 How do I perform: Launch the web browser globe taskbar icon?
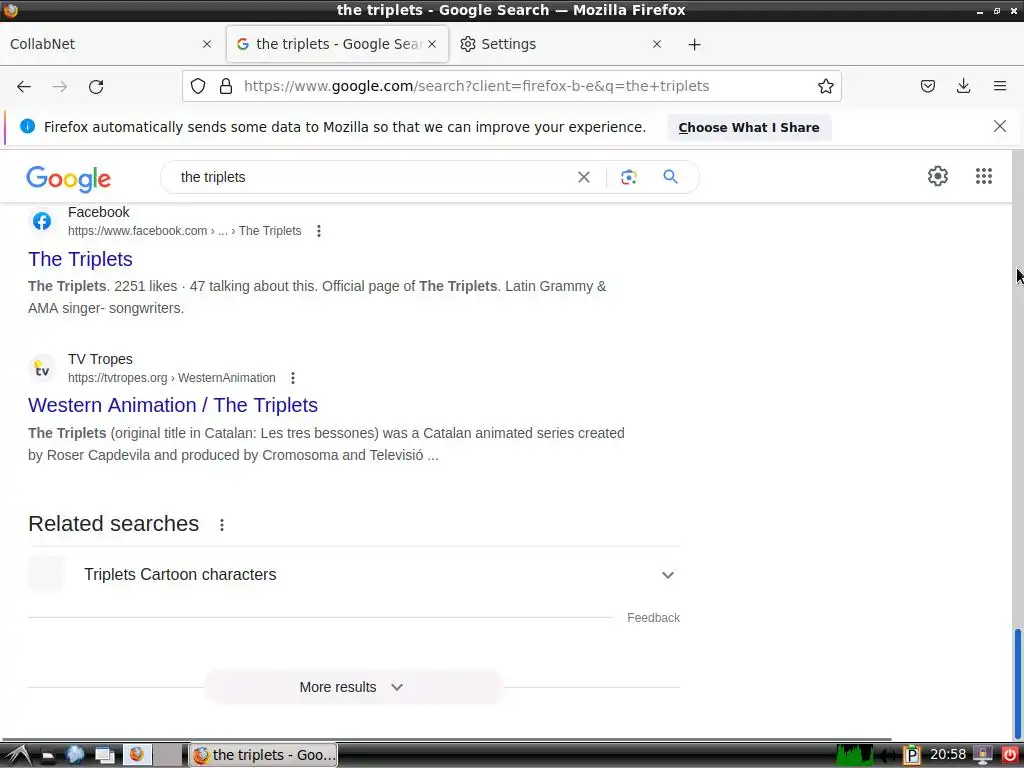click(75, 755)
